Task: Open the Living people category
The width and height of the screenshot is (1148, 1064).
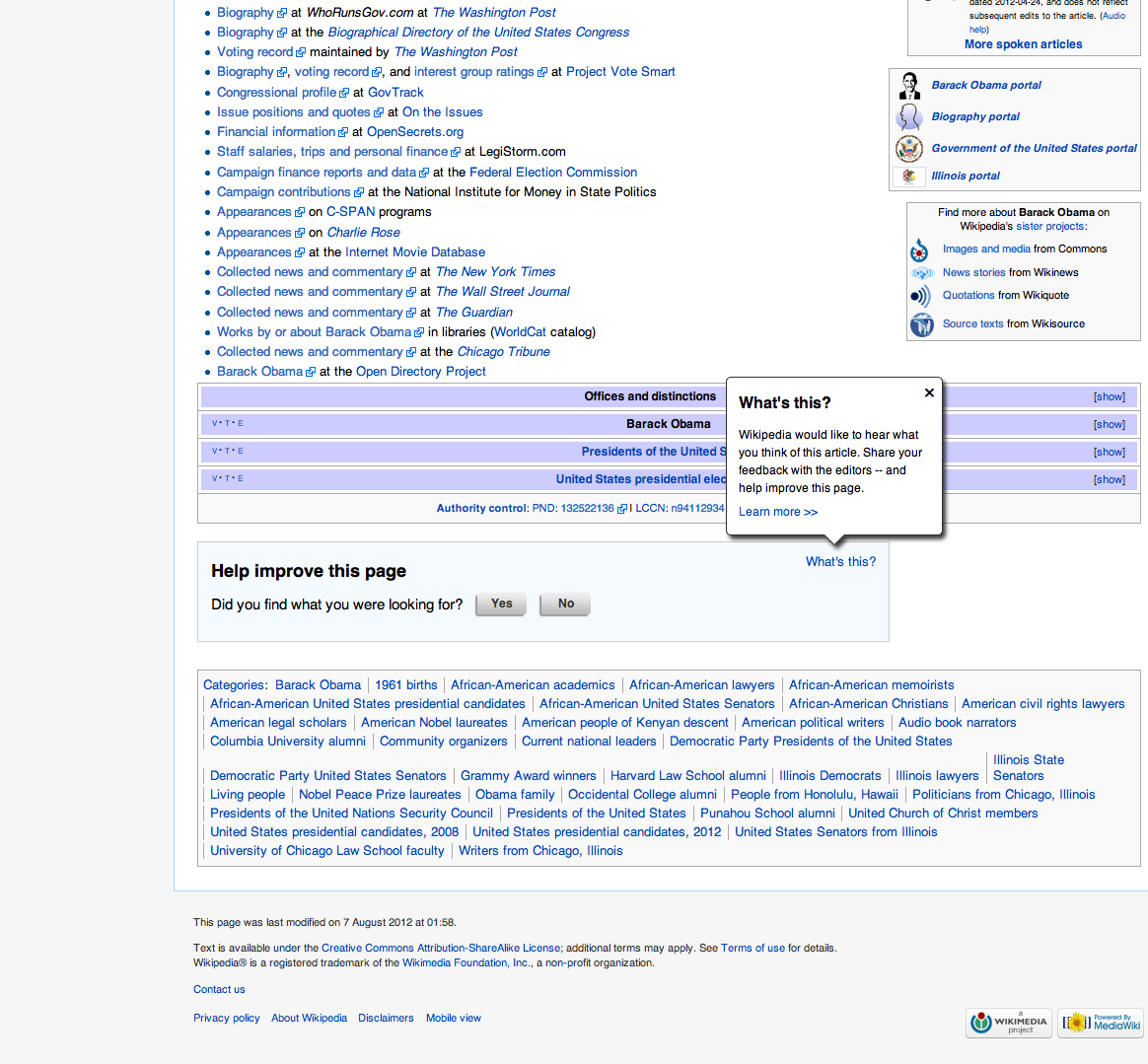Action: [x=247, y=795]
